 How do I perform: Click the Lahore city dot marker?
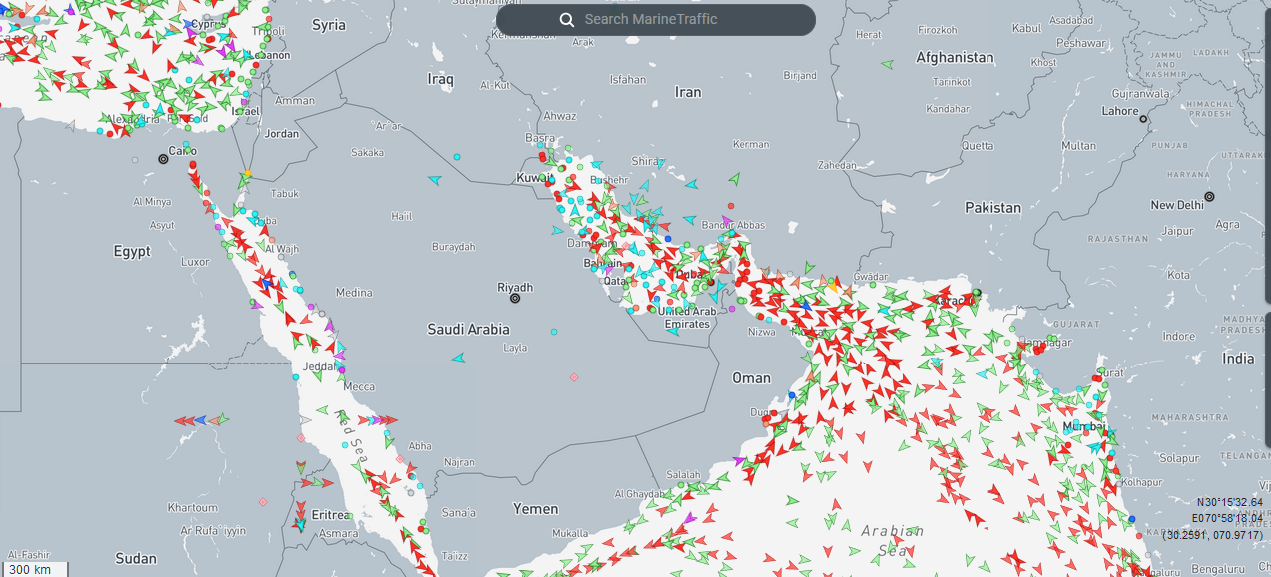[1143, 119]
